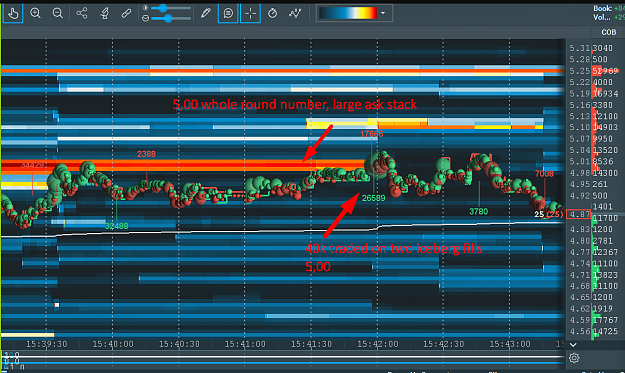Click the zoom in magnifier
Viewport: 625px width, 373px height.
tap(35, 14)
